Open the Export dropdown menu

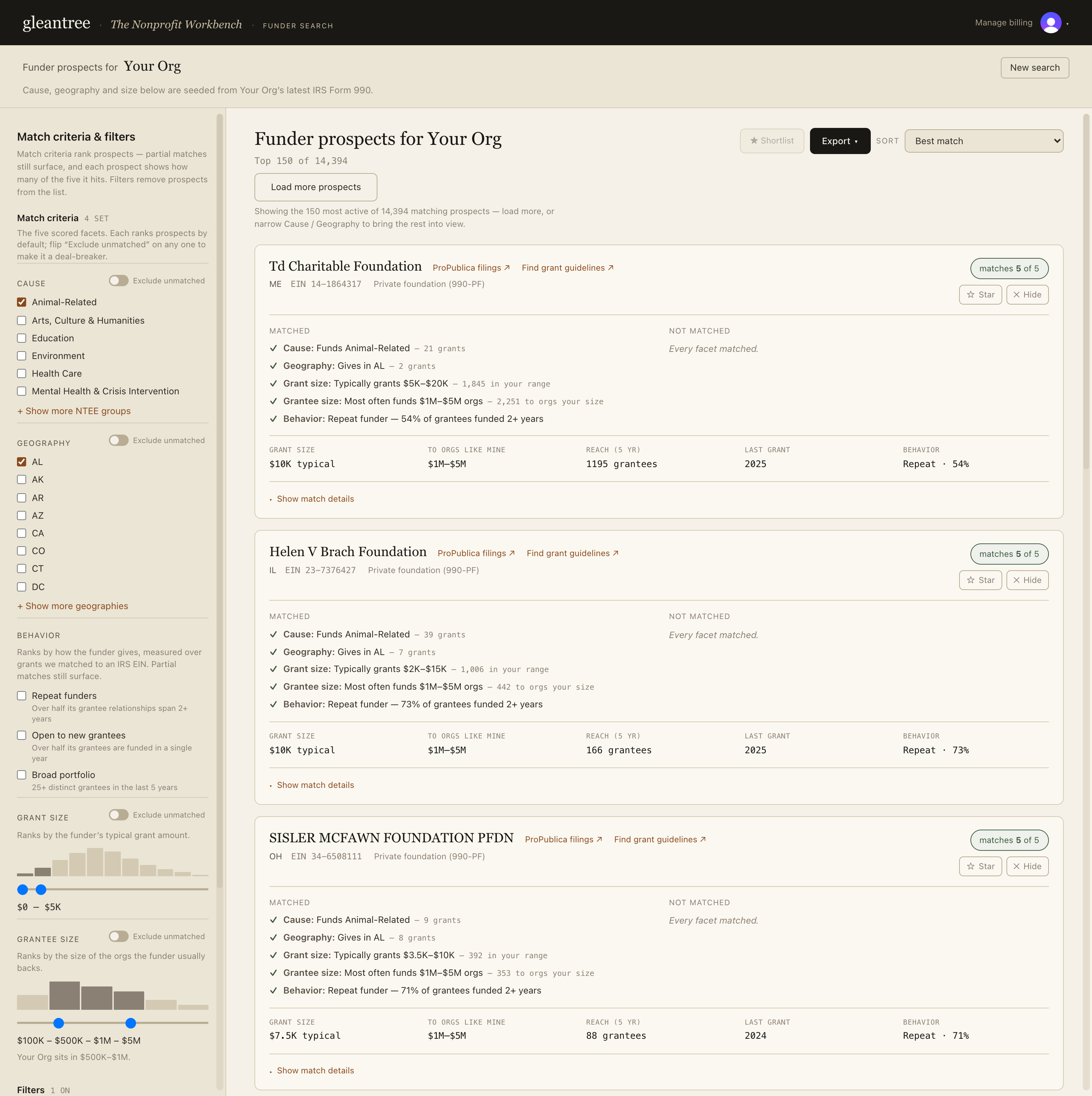840,141
